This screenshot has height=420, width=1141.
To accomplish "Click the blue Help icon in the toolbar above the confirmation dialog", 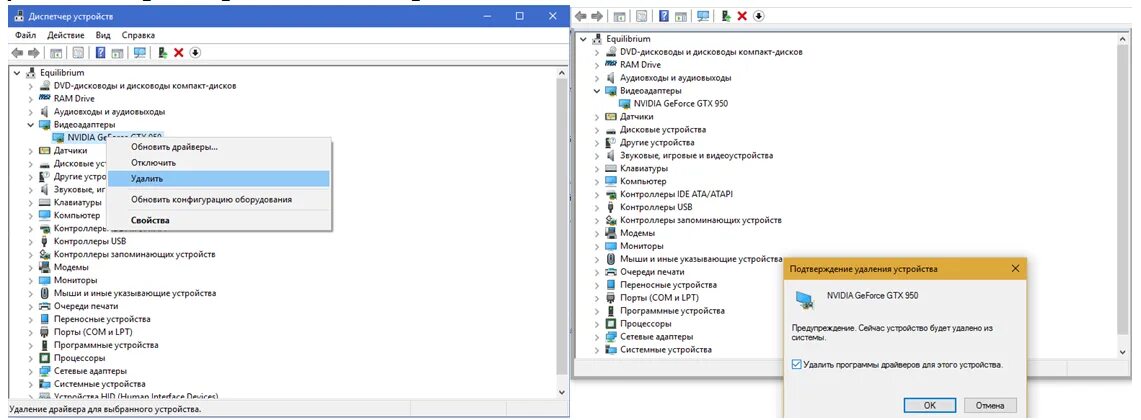I will coord(664,16).
